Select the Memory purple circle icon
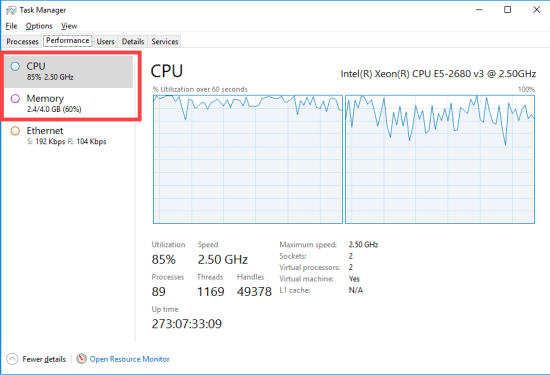The image size is (550, 375). pyautogui.click(x=15, y=99)
